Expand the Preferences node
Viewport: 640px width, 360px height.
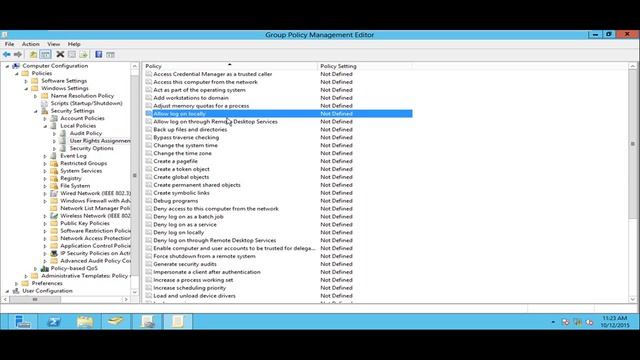click(x=17, y=284)
